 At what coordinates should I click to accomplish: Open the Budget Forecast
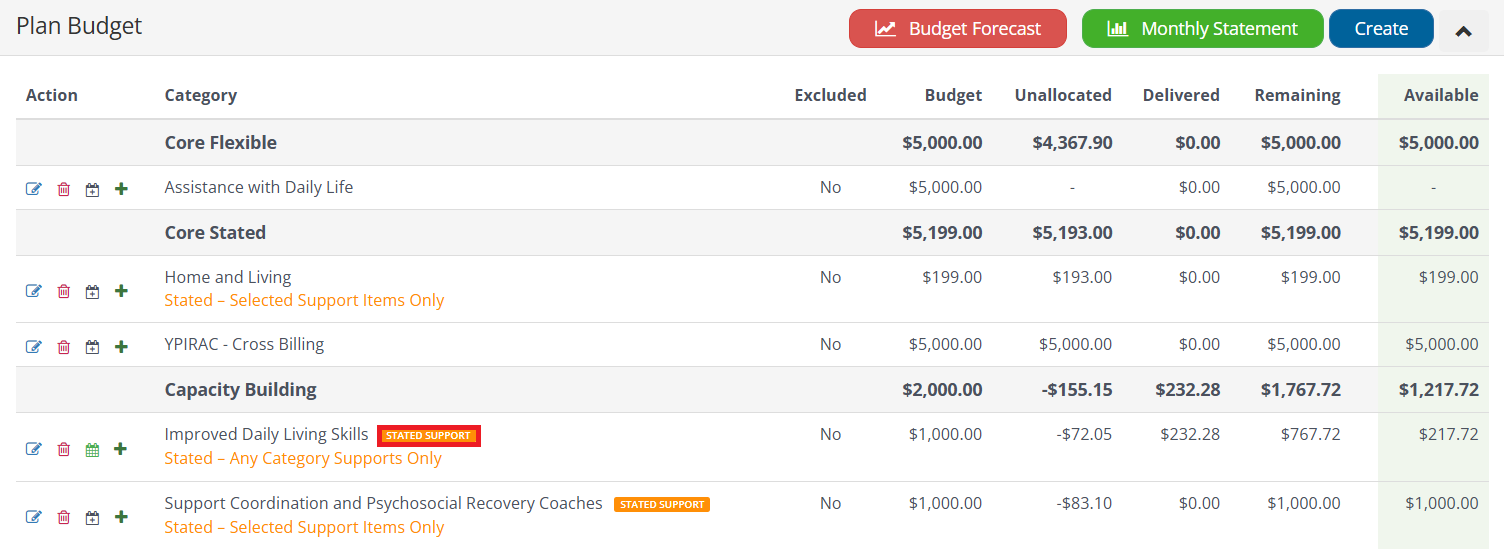pos(958,29)
